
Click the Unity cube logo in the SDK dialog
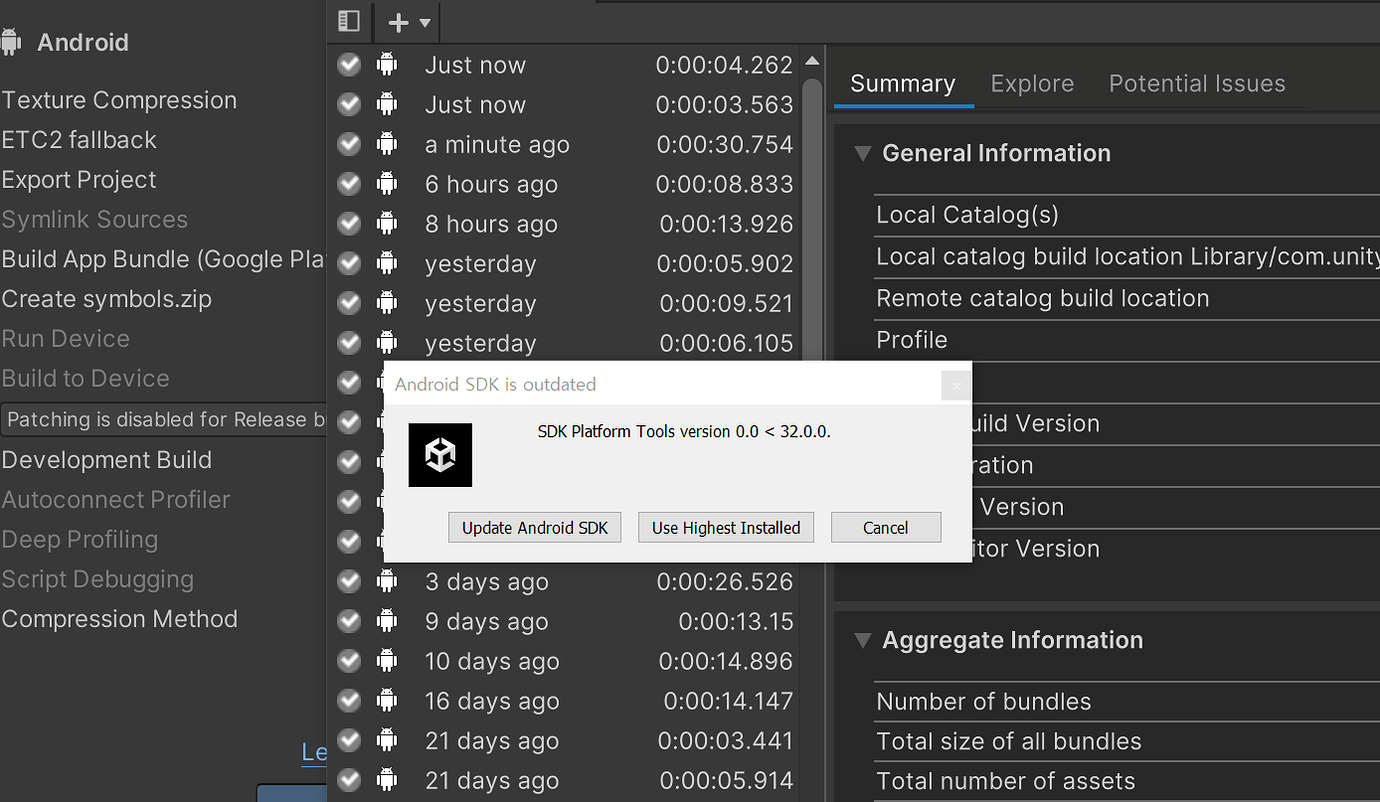(x=440, y=455)
